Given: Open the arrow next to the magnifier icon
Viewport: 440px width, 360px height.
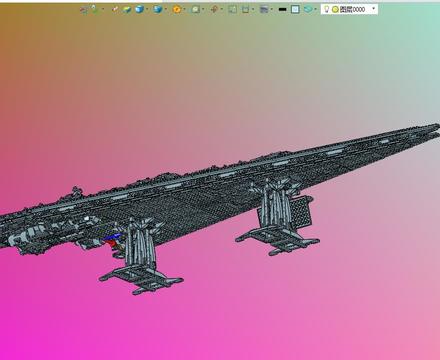Looking at the screenshot, I should coord(203,9).
